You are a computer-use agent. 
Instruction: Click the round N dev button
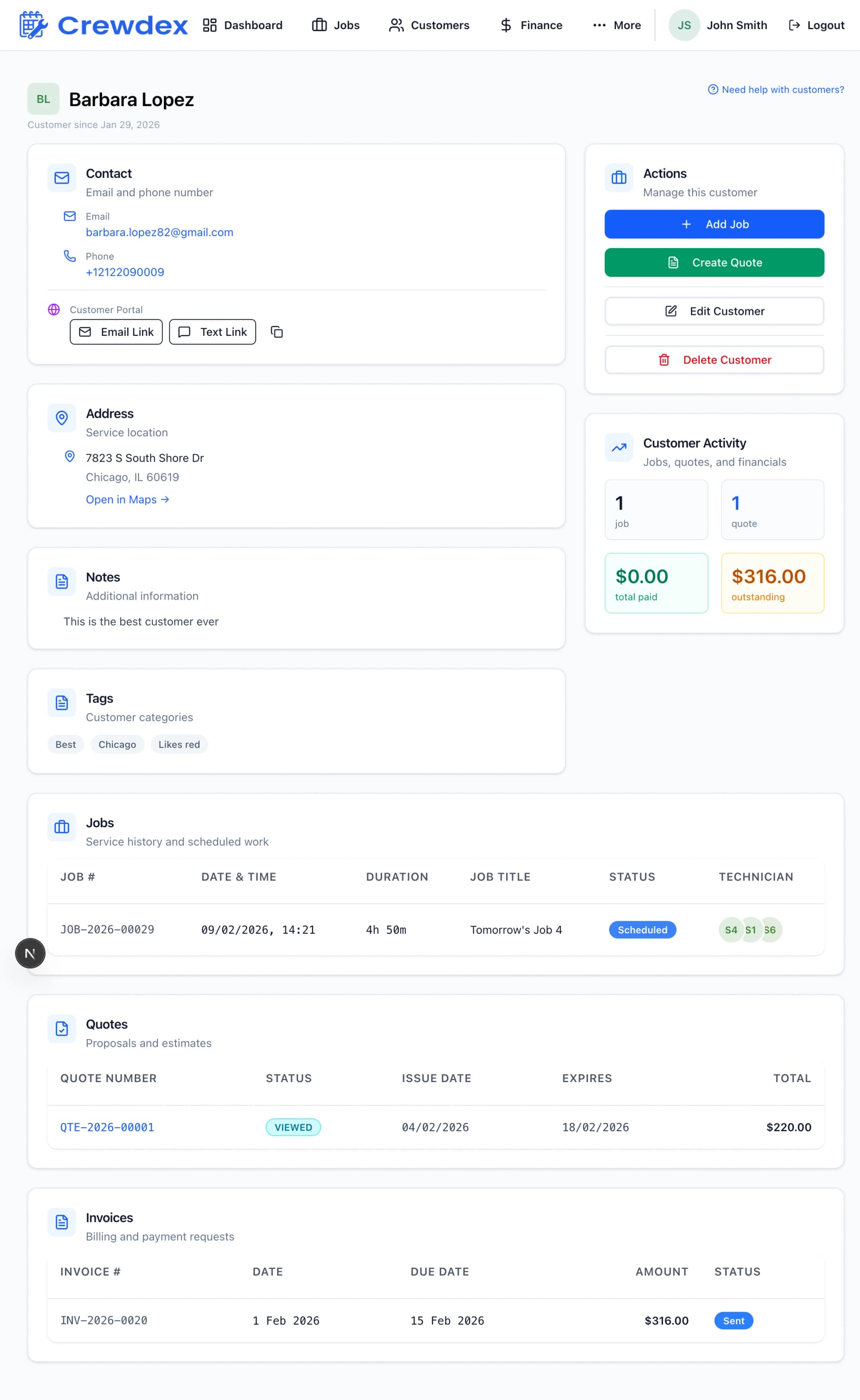[x=30, y=953]
